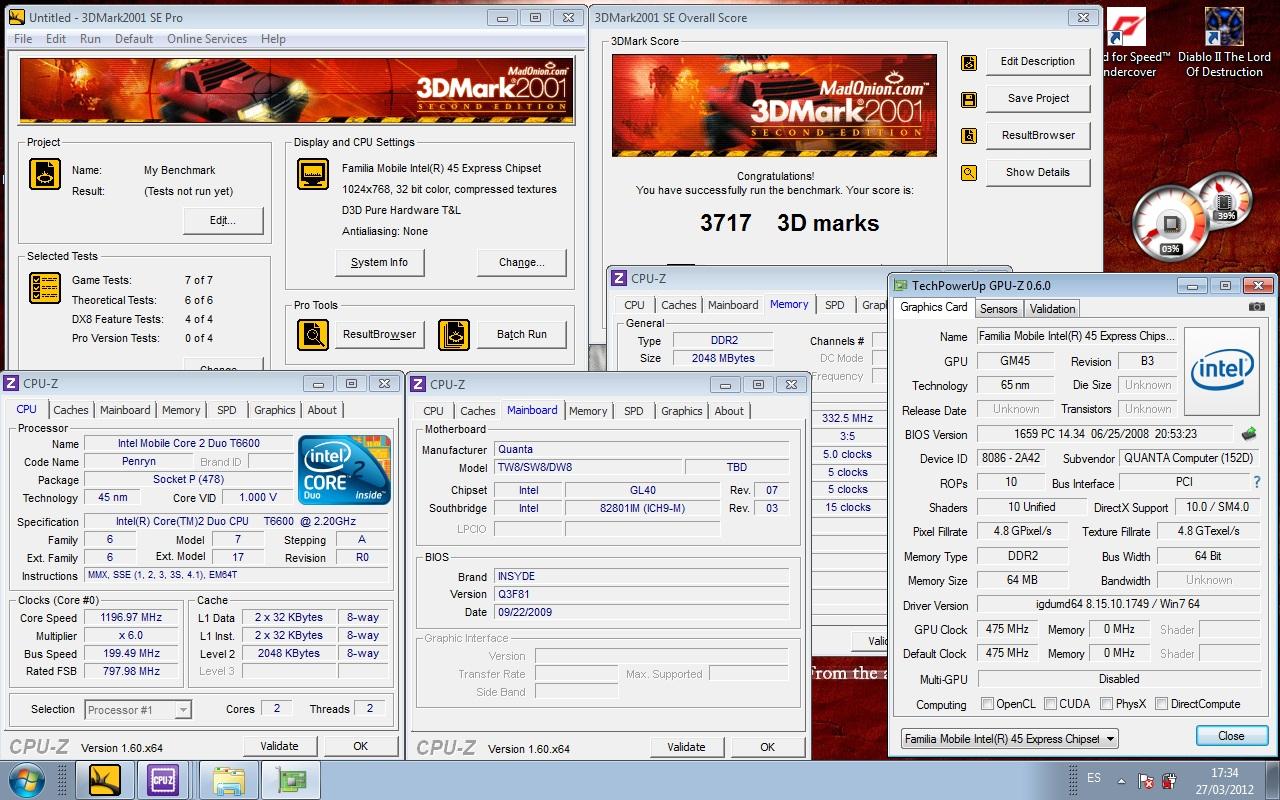
Task: Switch to CPU-Z taskbar icon
Action: 161,779
